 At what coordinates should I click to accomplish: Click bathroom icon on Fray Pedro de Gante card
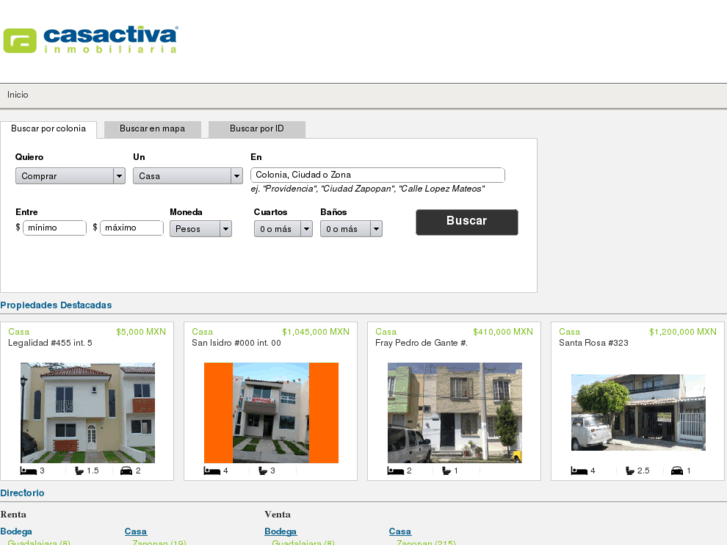tap(446, 471)
